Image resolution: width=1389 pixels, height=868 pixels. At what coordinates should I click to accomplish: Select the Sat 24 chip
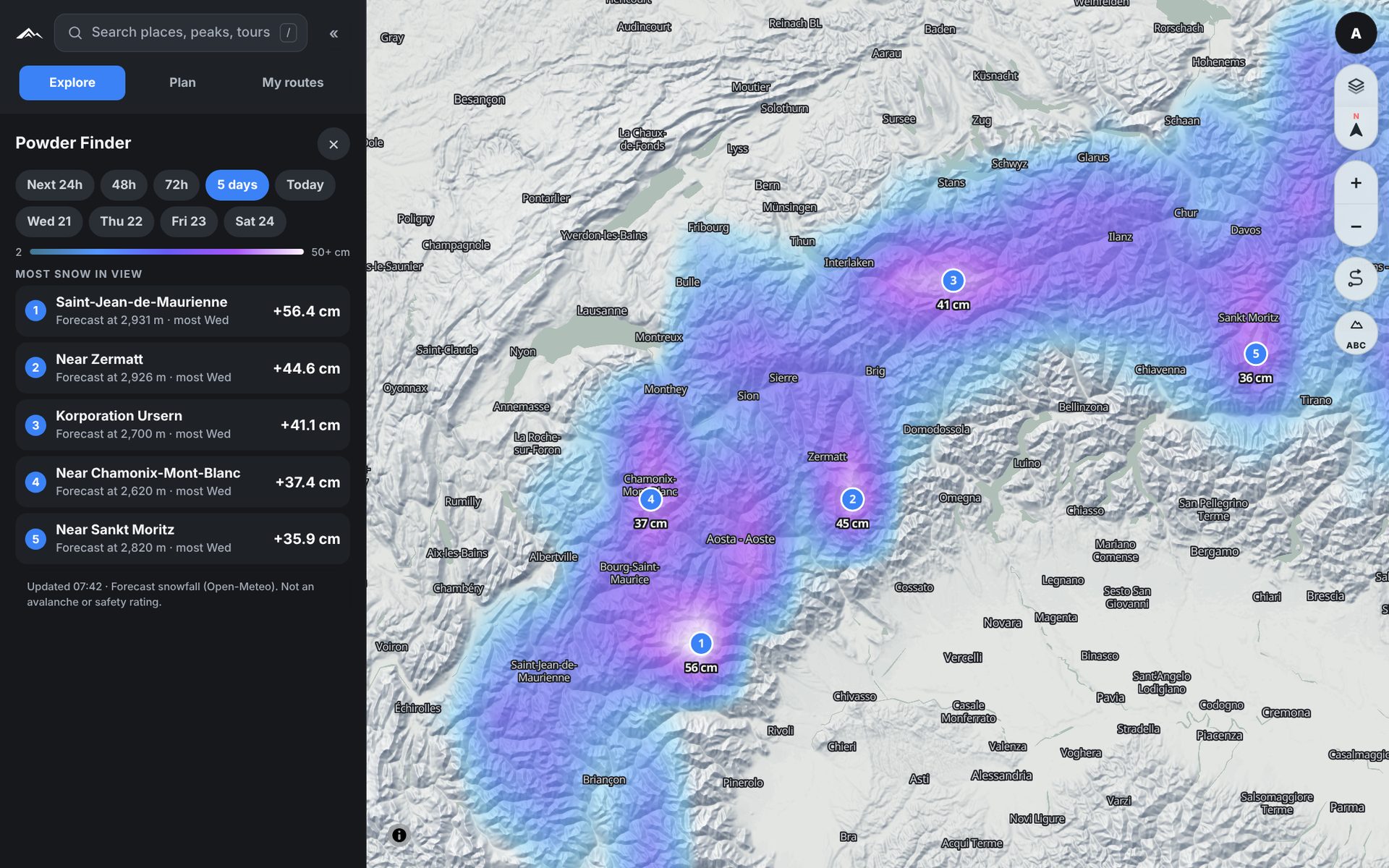[255, 221]
